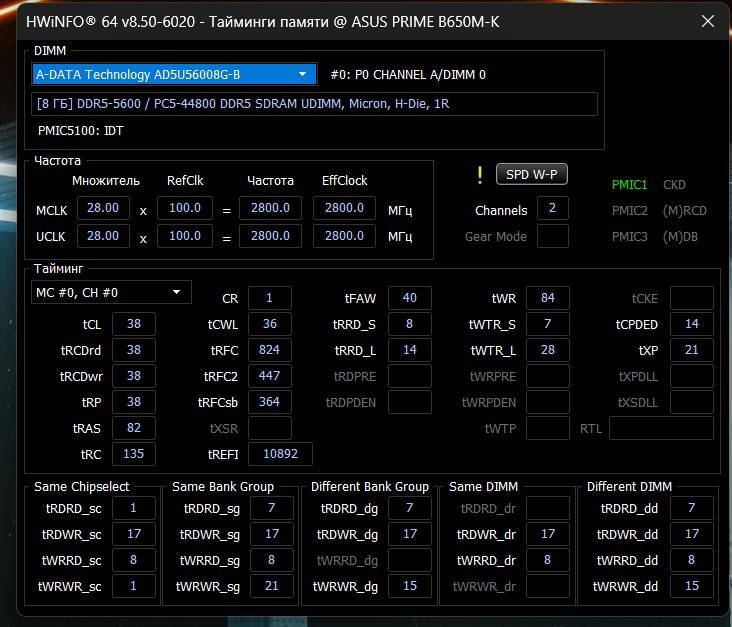Image resolution: width=732 pixels, height=627 pixels.
Task: Click the PMIC5100: IDT text
Action: 81,131
